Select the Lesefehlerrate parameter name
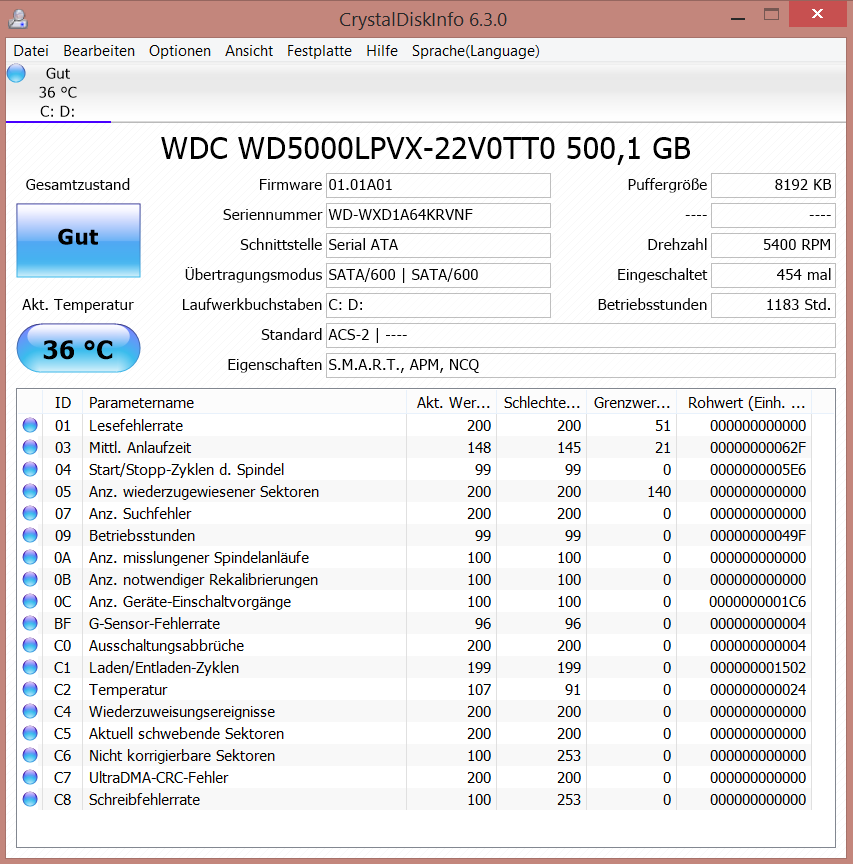The image size is (853, 864). (x=136, y=425)
